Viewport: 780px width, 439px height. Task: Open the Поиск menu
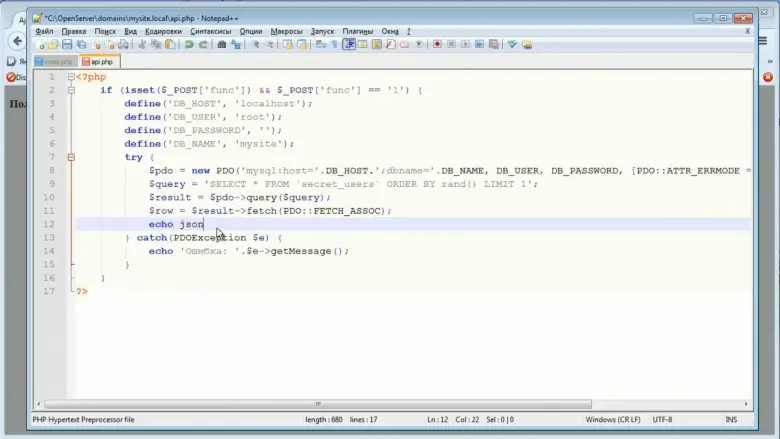105,31
